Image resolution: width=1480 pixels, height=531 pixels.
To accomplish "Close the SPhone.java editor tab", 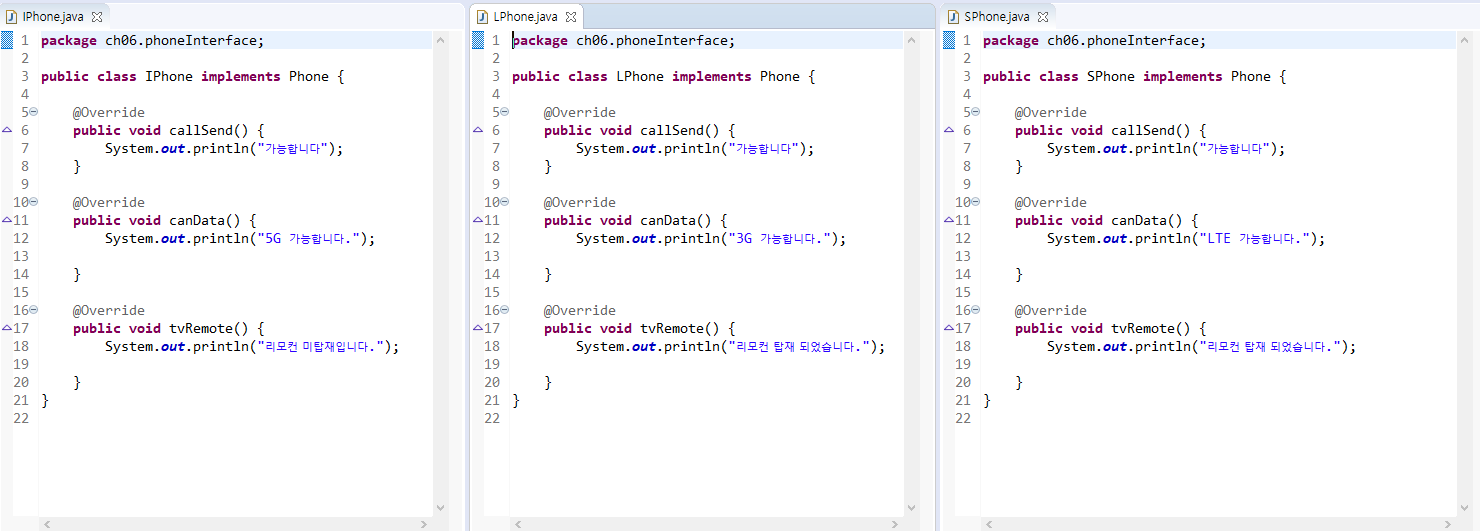I will click(1043, 17).
